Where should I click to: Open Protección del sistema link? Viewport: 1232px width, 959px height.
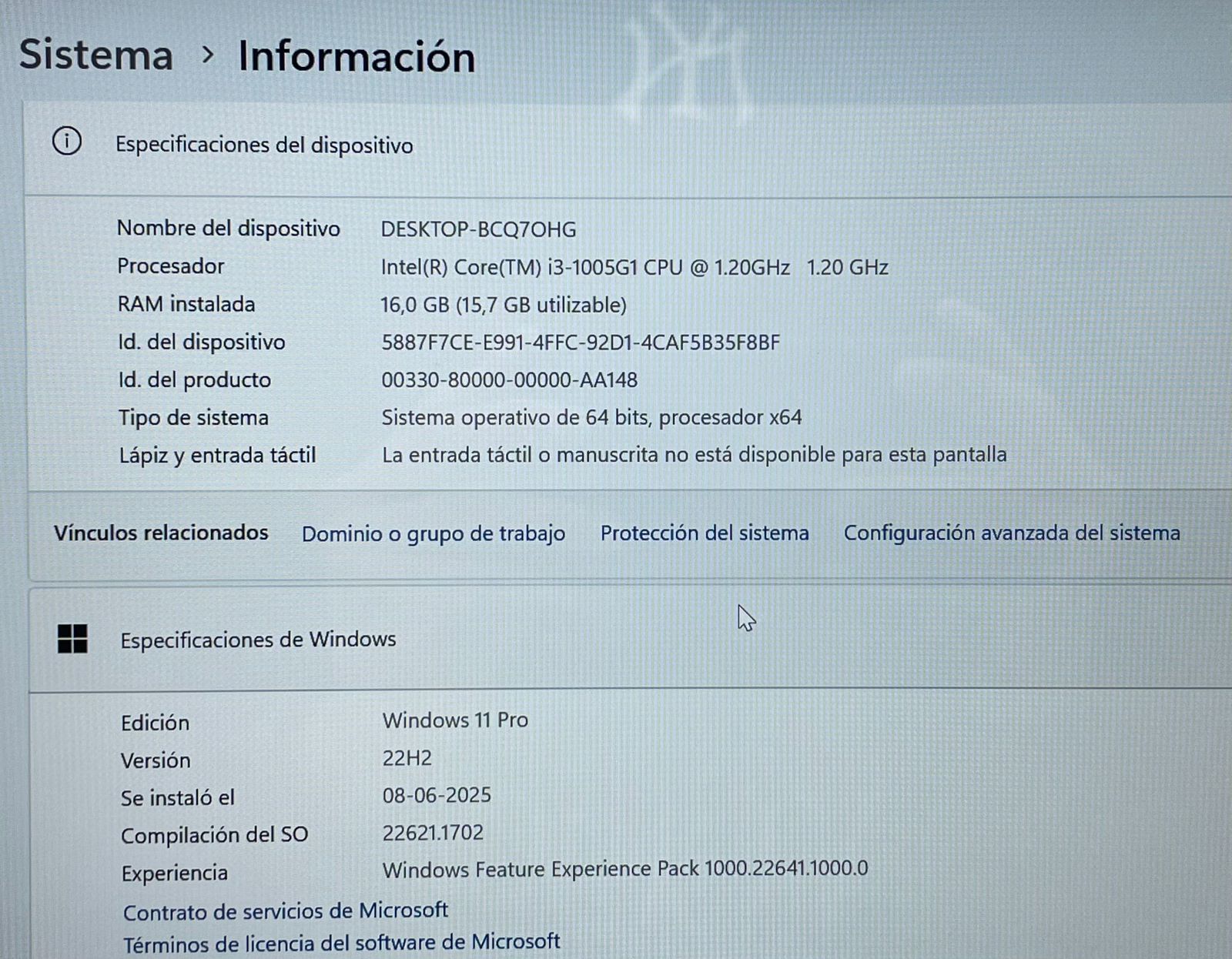[x=705, y=533]
